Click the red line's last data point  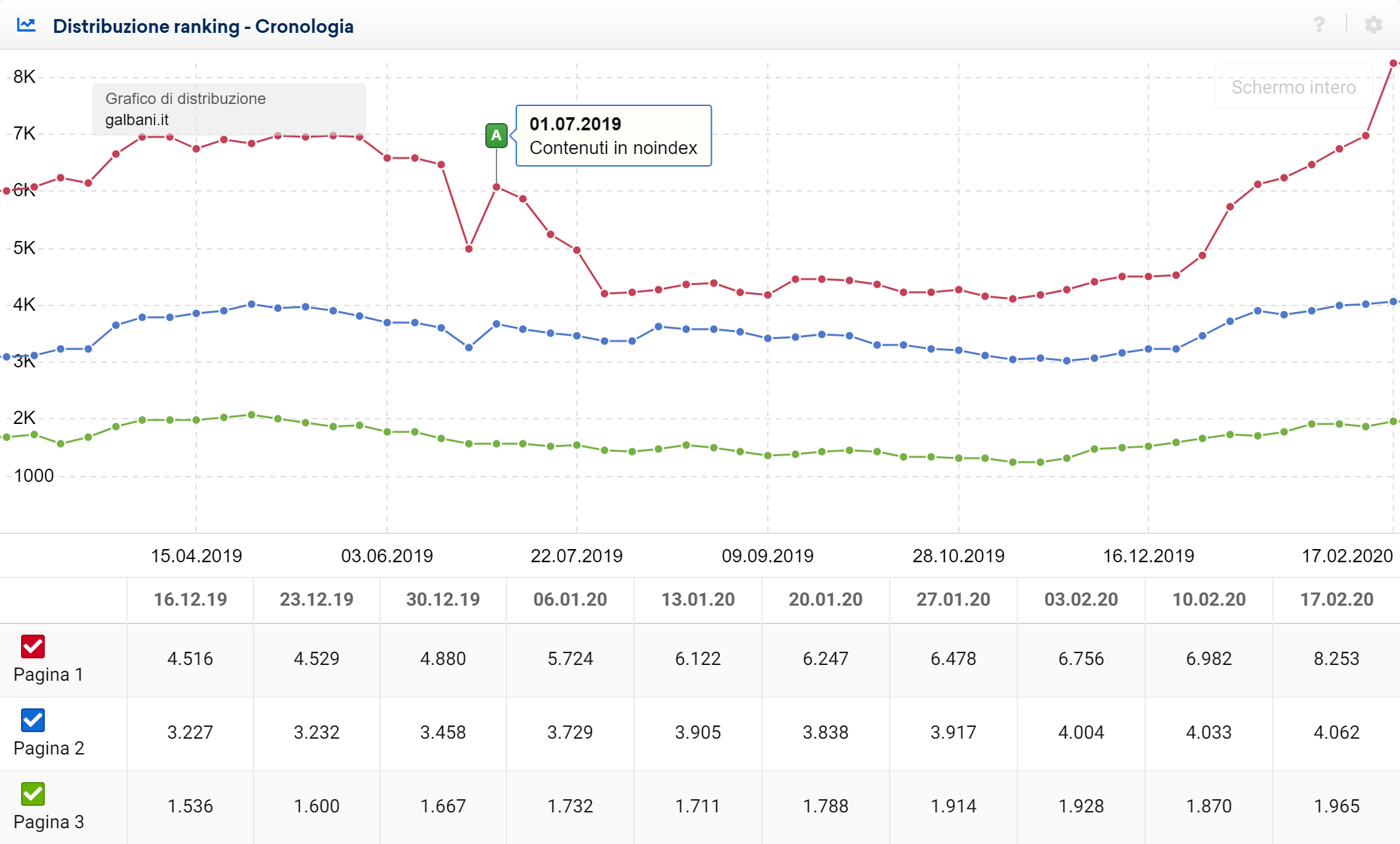pyautogui.click(x=1393, y=63)
